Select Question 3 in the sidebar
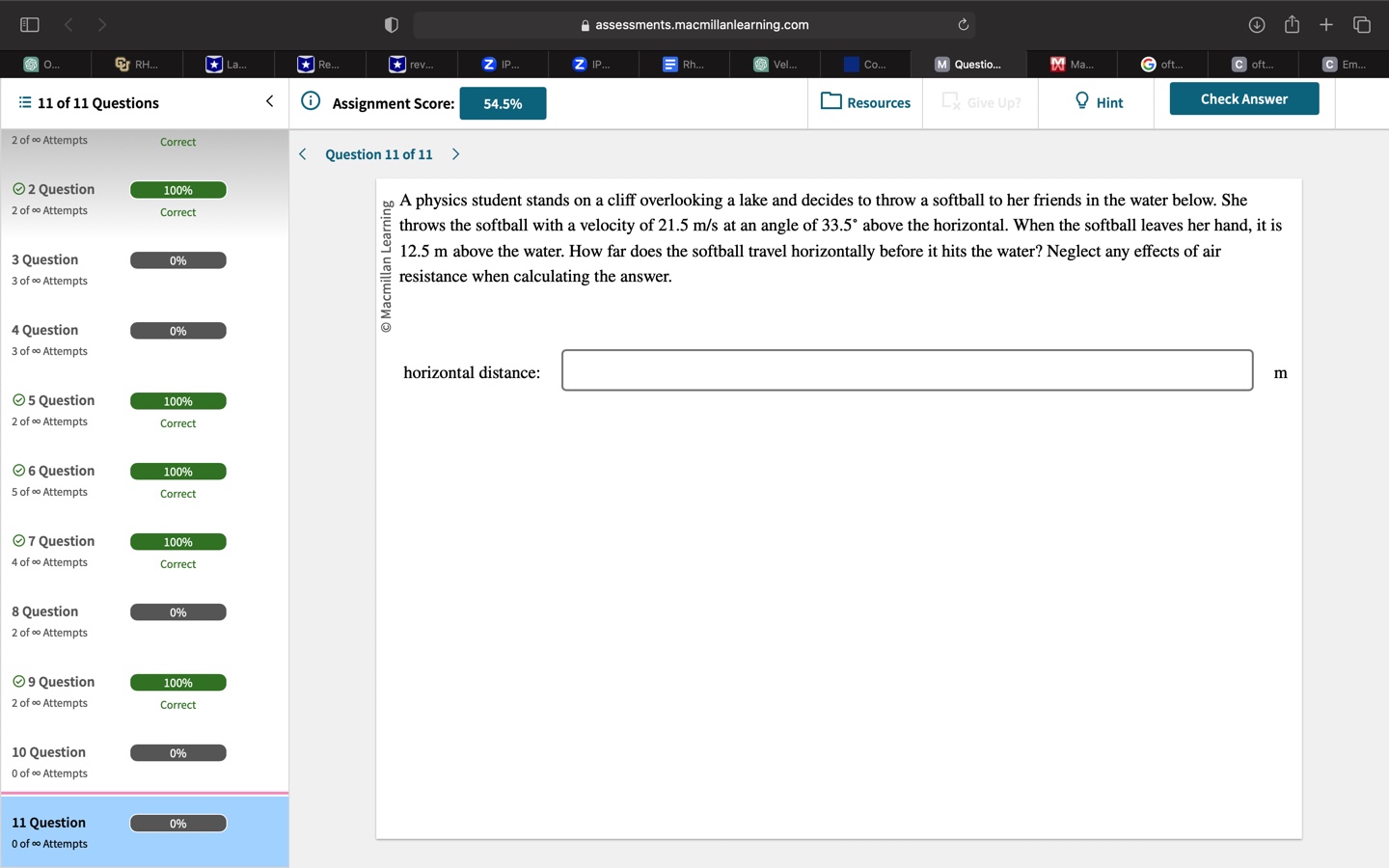This screenshot has height=868, width=1389. tap(44, 258)
